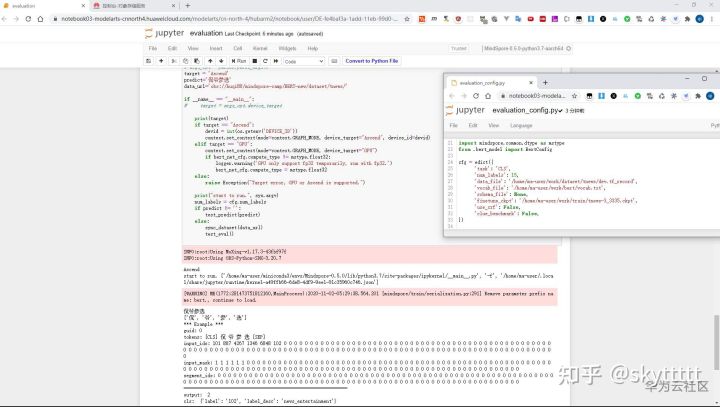Open the Cell menu
This screenshot has height=407, width=720.
coord(237,48)
